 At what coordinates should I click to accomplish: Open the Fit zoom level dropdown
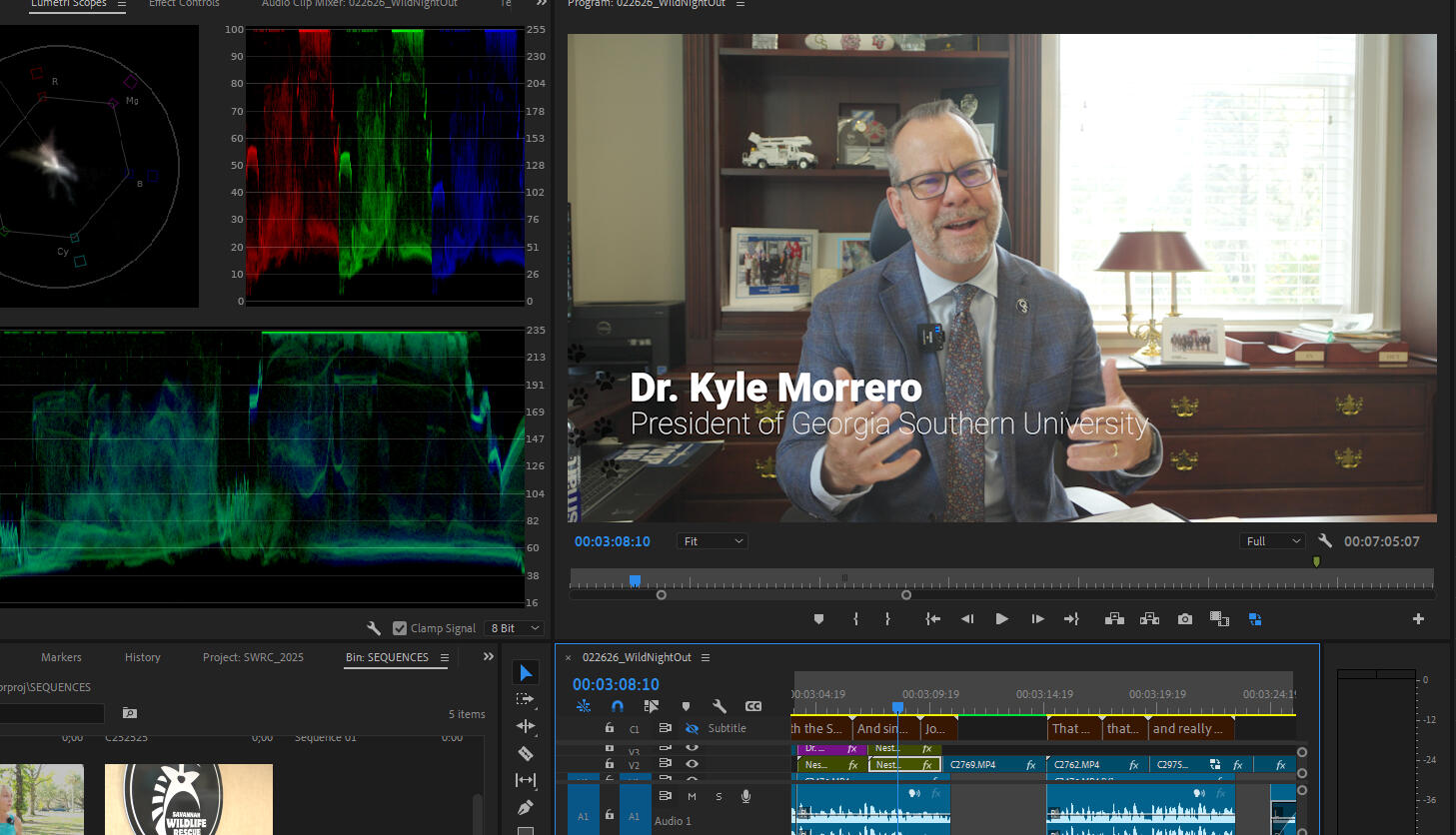click(x=713, y=541)
